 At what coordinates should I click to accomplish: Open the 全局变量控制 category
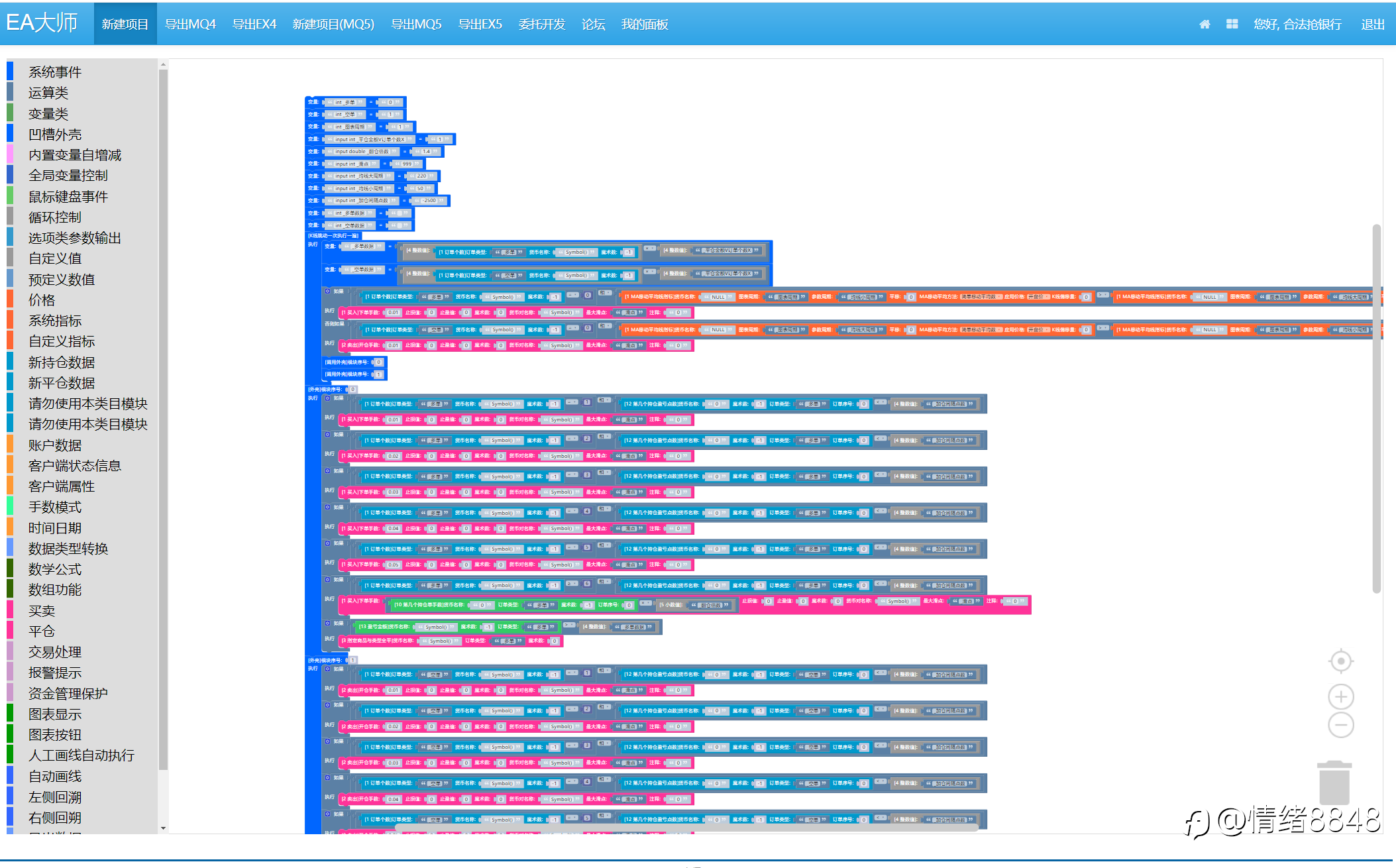[x=68, y=176]
